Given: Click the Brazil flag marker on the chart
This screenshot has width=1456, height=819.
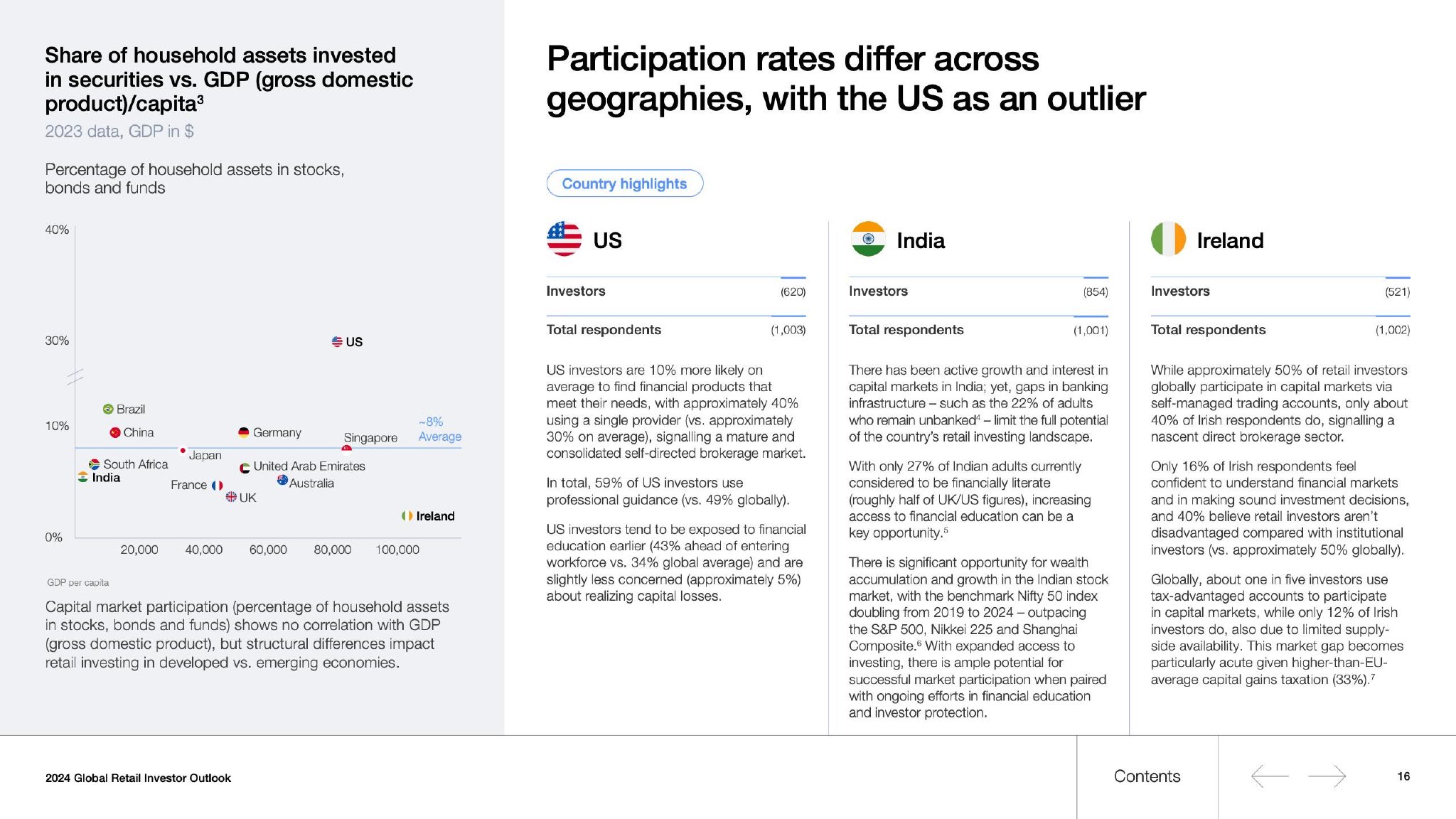Looking at the screenshot, I should (x=108, y=409).
